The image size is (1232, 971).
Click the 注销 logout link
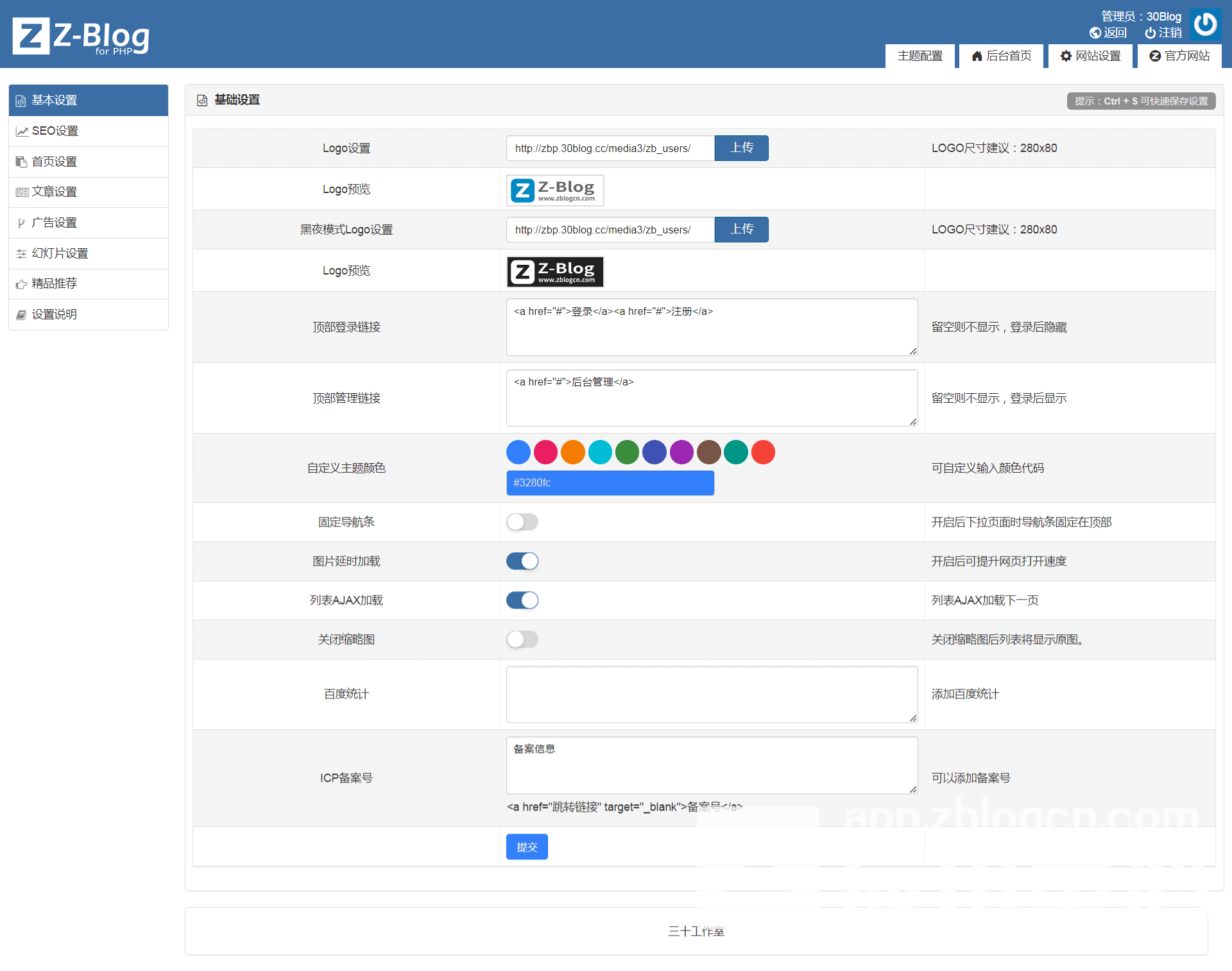coord(1163,33)
